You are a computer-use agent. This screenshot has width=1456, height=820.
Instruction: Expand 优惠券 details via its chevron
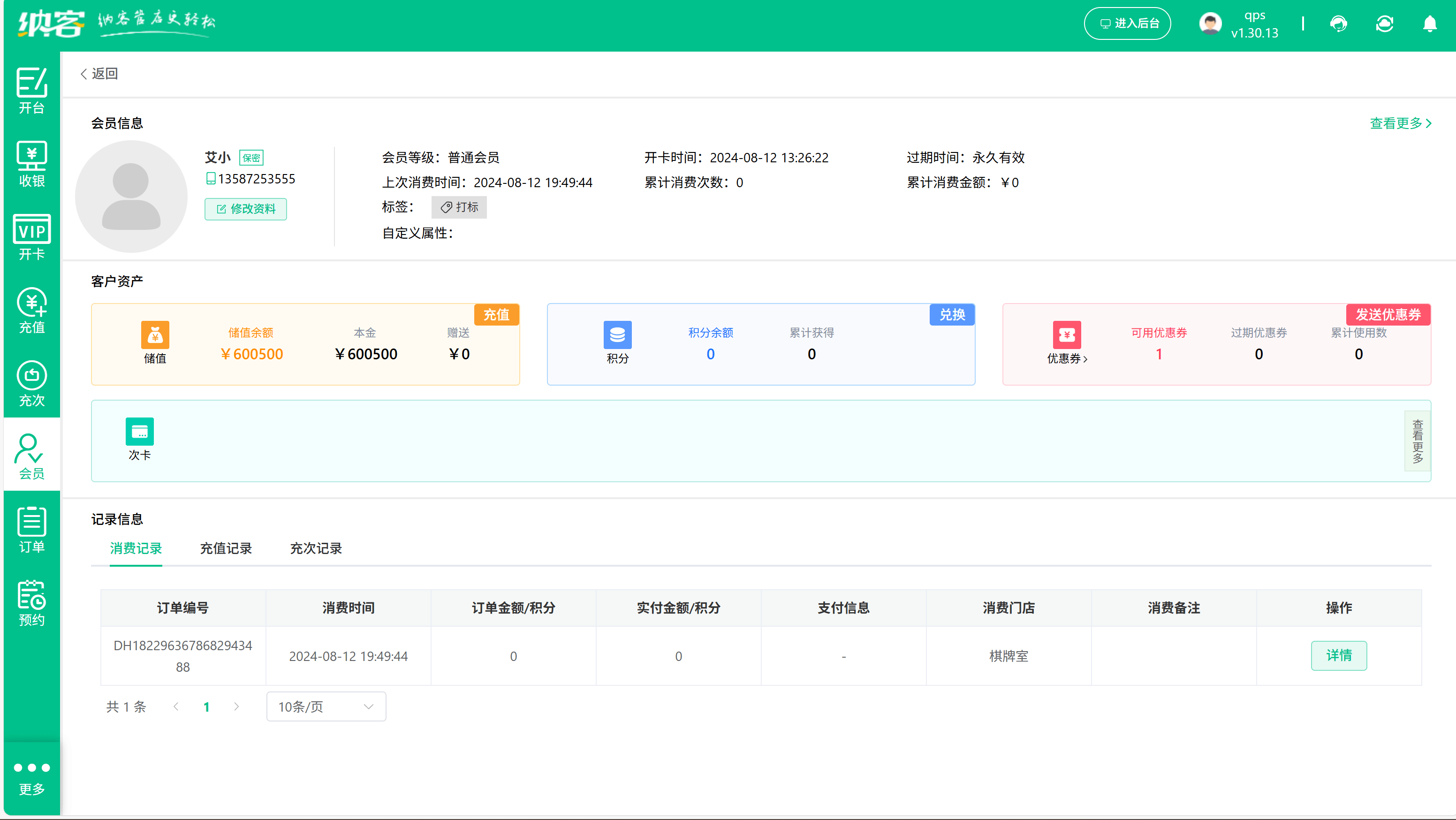[1086, 359]
